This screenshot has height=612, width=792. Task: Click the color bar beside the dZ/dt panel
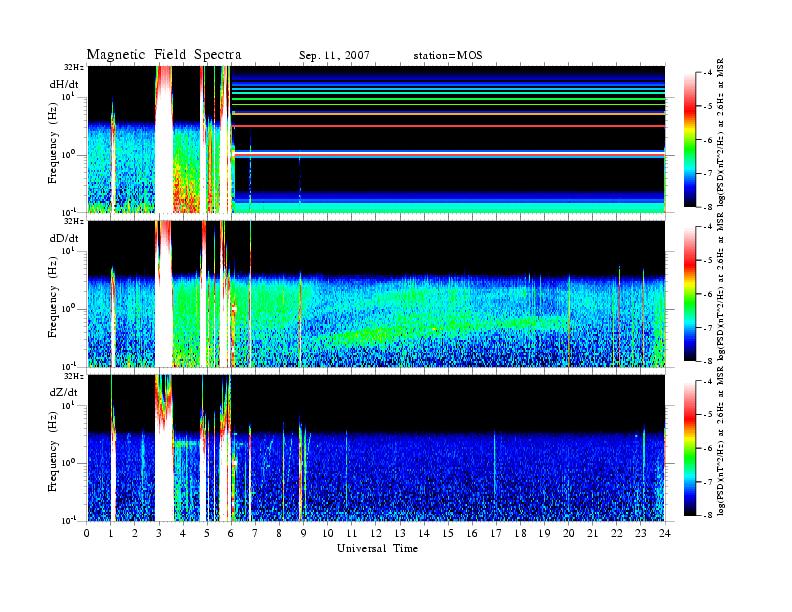(689, 448)
